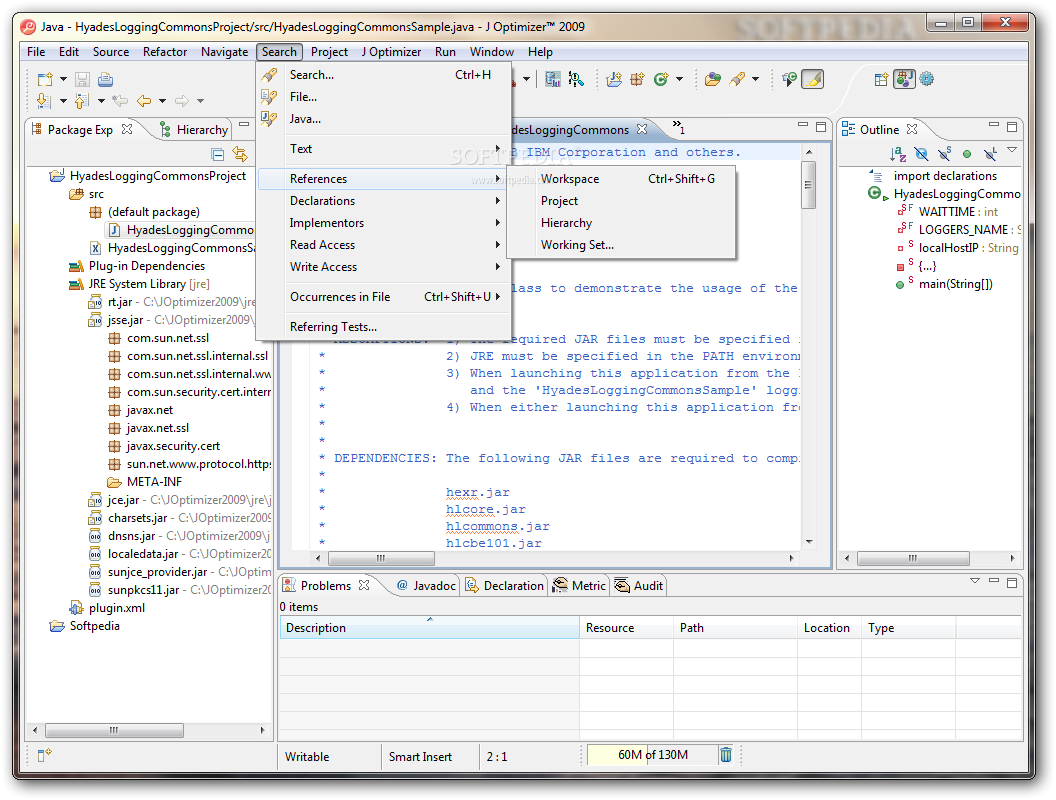The height and width of the screenshot is (800, 1056).
Task: Open the Refactor menu
Action: 164,52
